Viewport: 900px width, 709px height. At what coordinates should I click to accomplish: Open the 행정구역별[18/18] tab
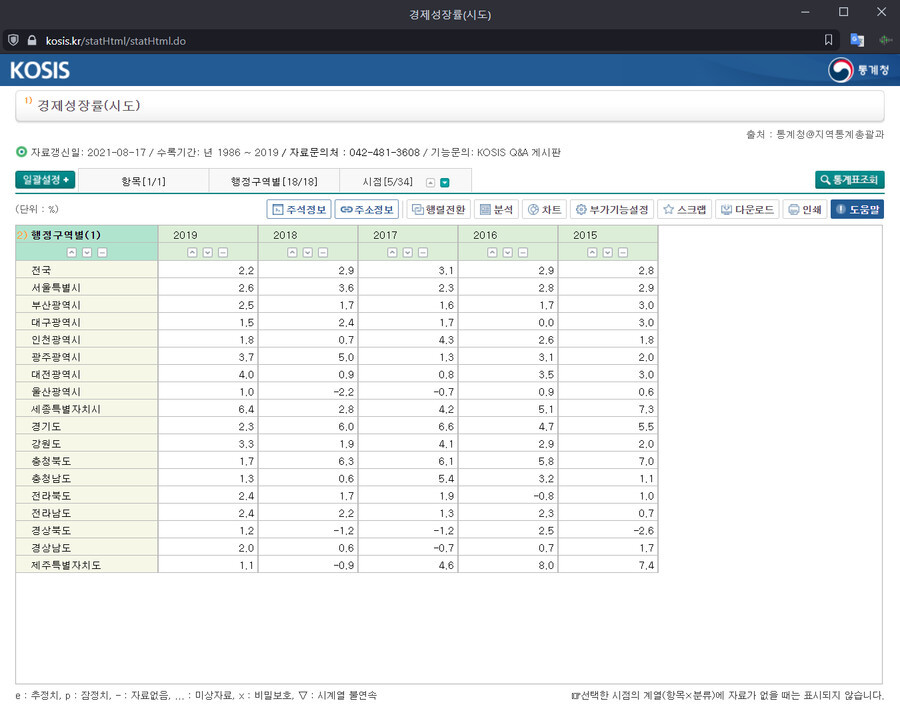274,181
